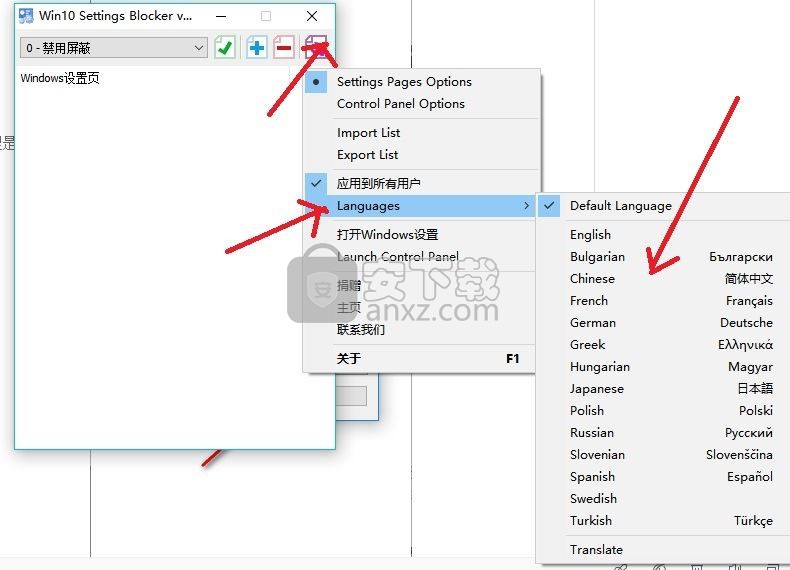Screen dimensions: 790x570
Task: Choose Polish language
Action: point(664,411)
